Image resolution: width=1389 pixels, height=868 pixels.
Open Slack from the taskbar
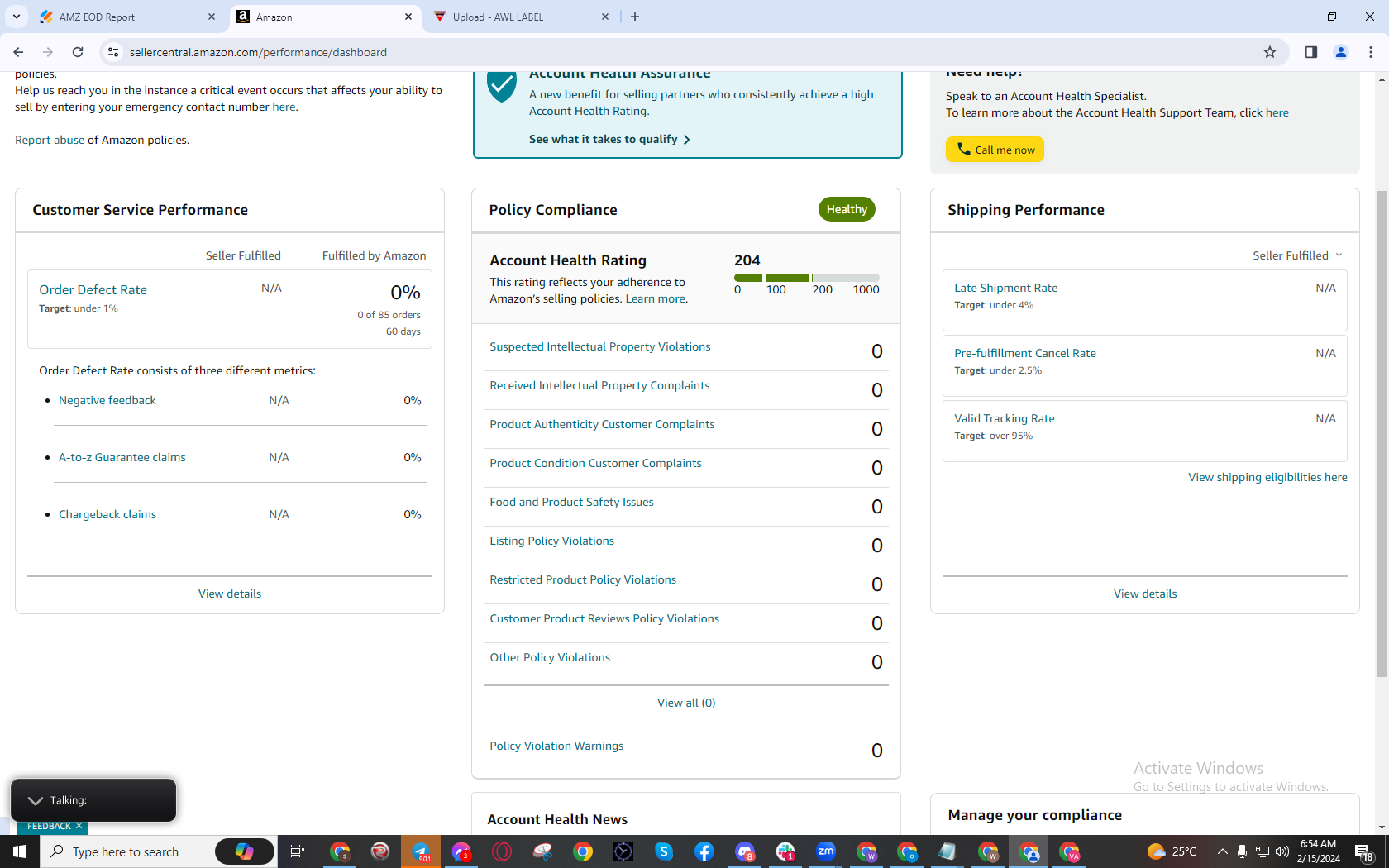pos(785,851)
